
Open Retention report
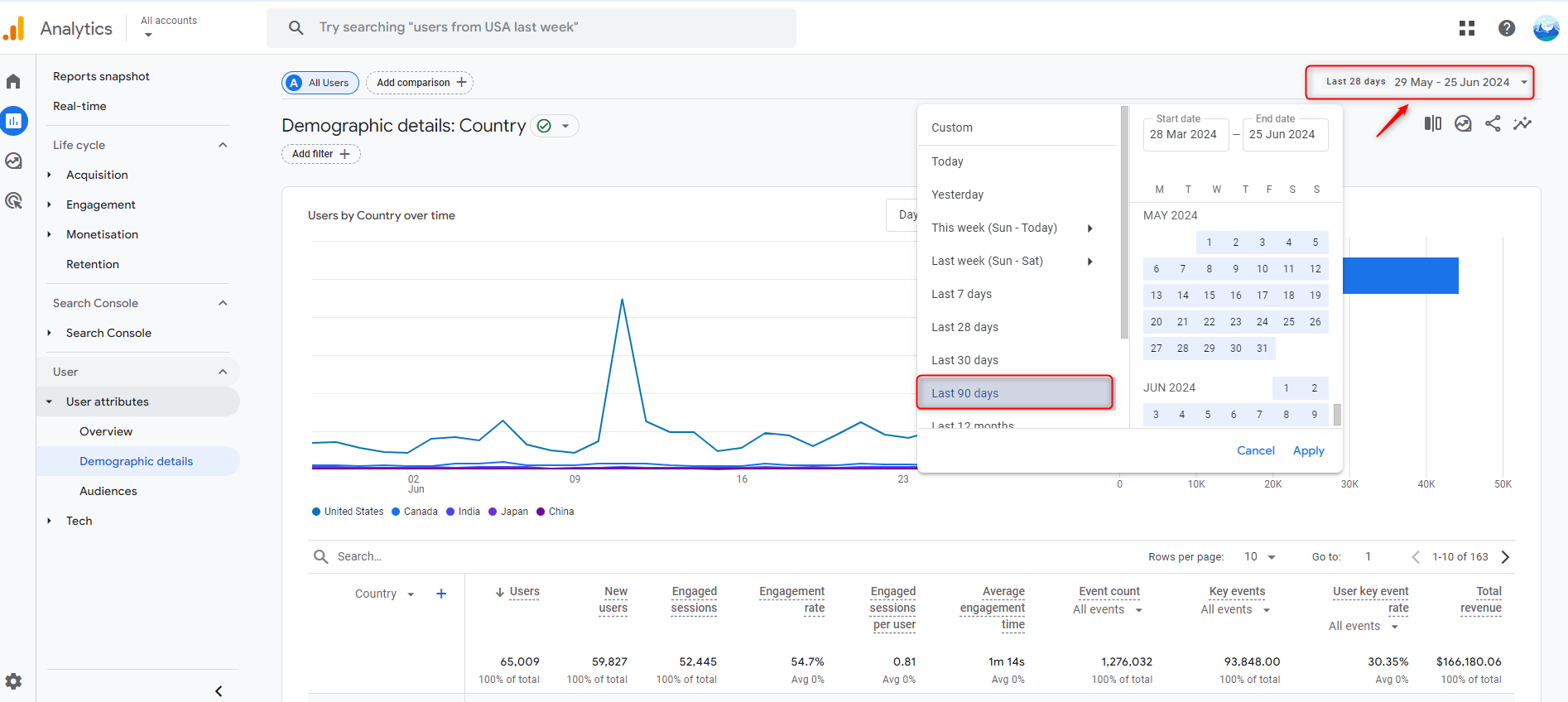coord(93,264)
